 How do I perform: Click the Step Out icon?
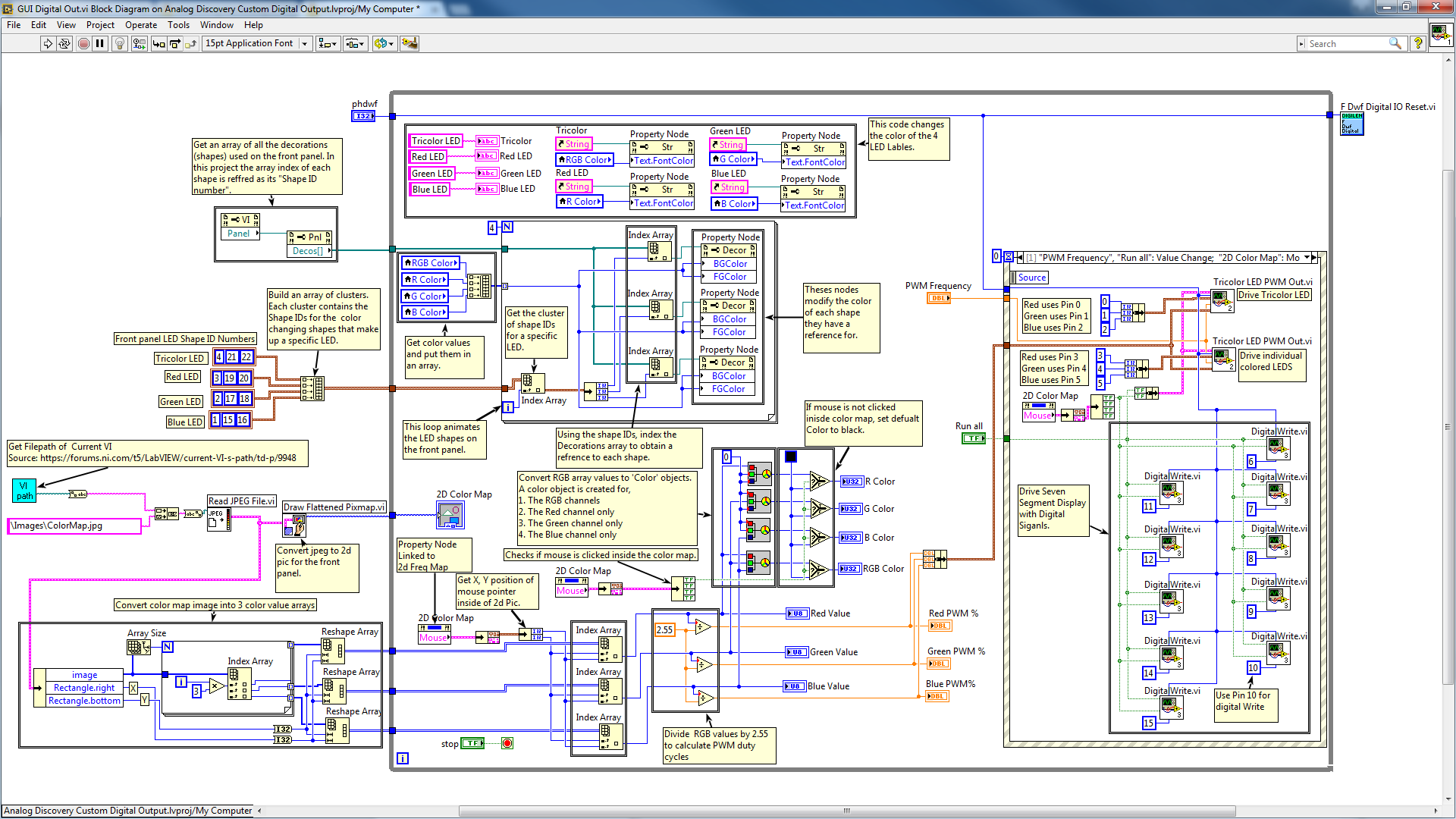coord(190,44)
